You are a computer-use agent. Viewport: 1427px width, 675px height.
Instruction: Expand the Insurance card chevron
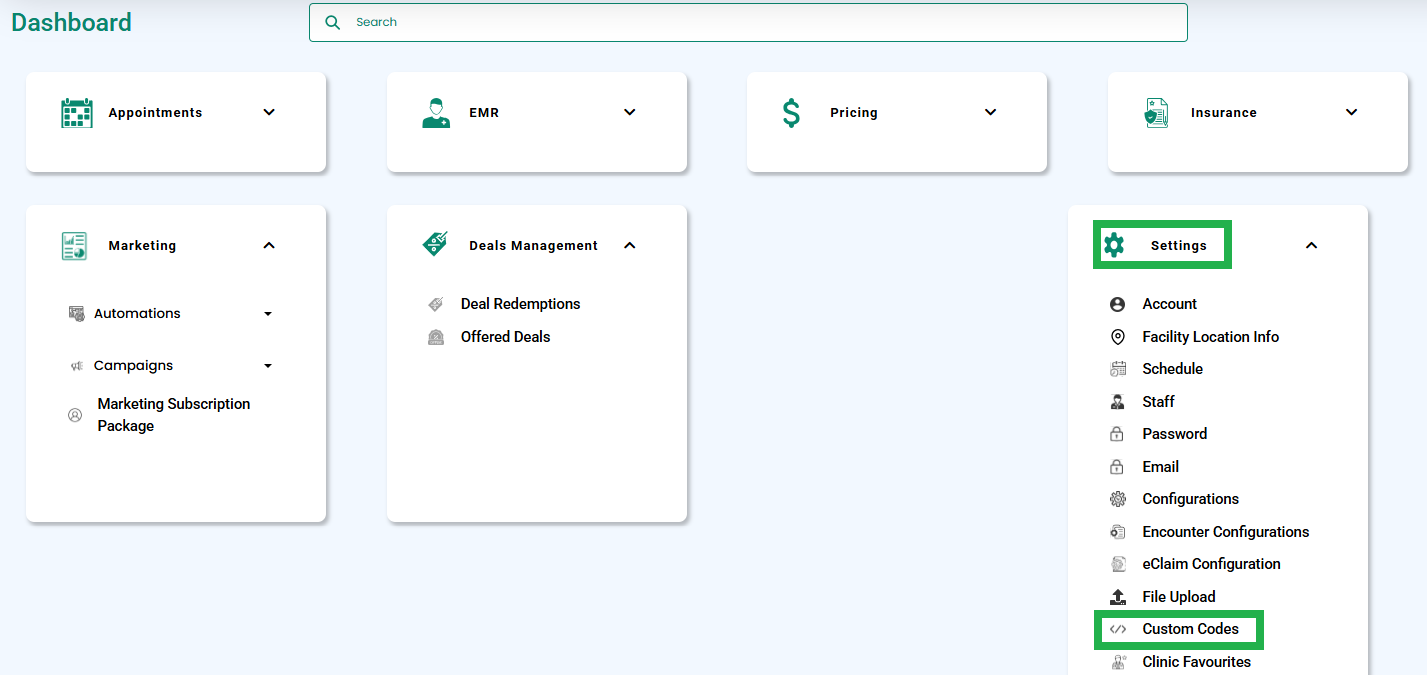1352,112
